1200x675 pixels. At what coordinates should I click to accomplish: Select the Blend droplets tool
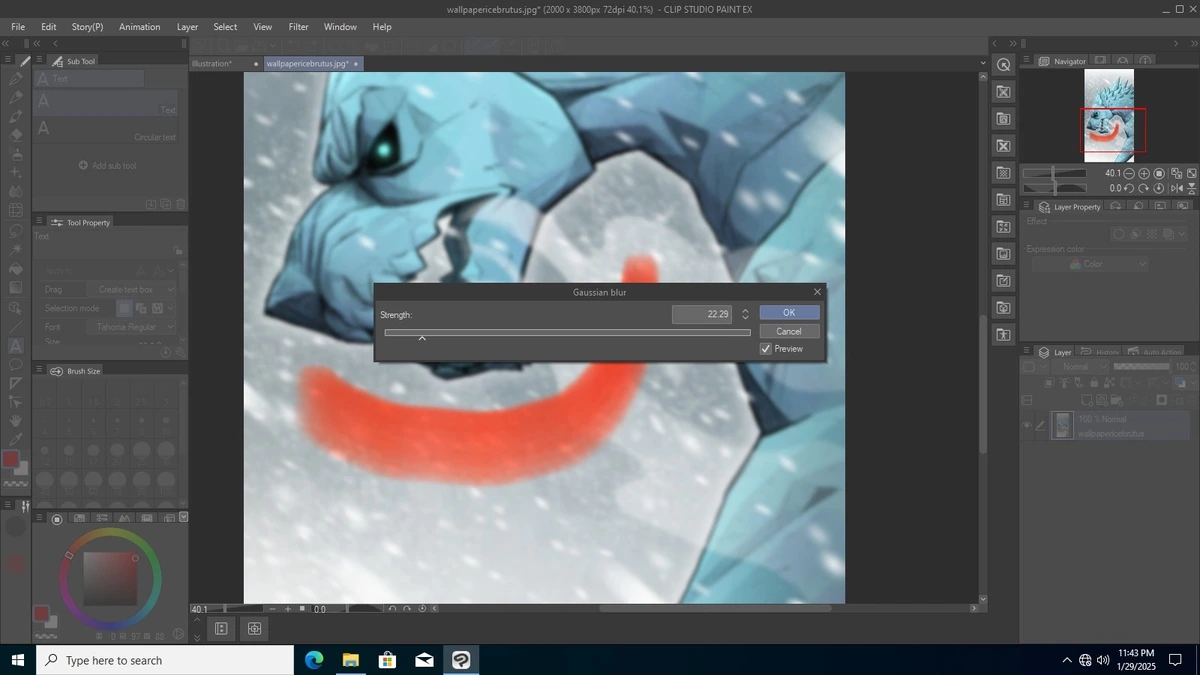(15, 192)
